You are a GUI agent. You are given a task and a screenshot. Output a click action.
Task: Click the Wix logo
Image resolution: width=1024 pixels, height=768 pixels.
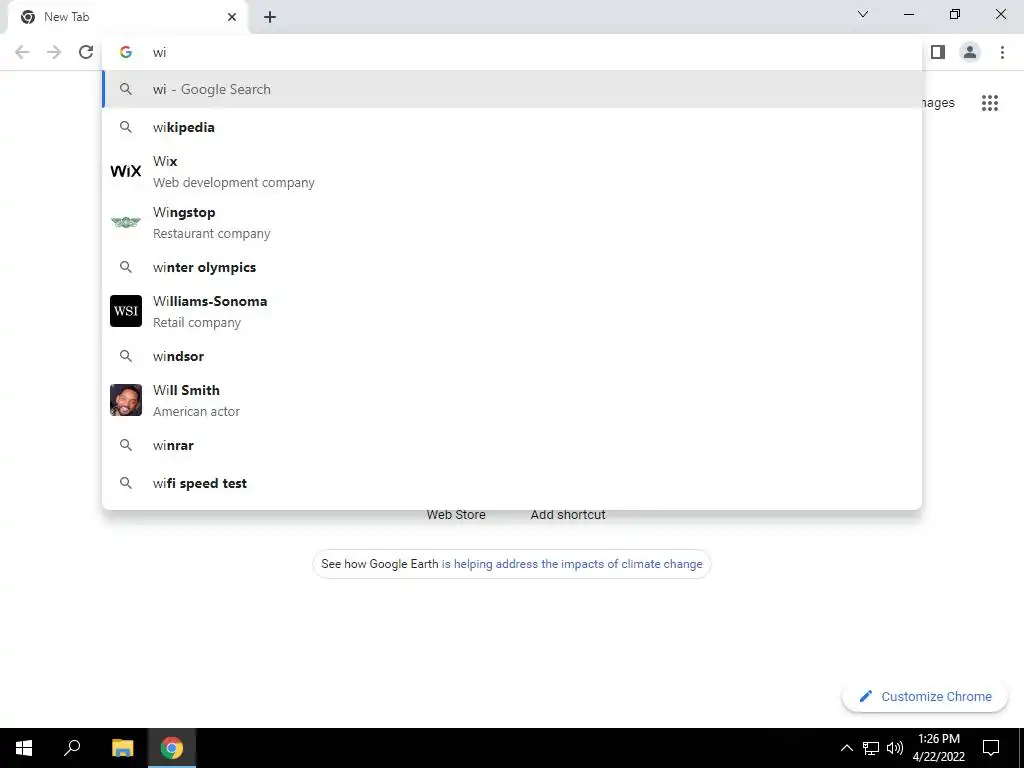(126, 171)
